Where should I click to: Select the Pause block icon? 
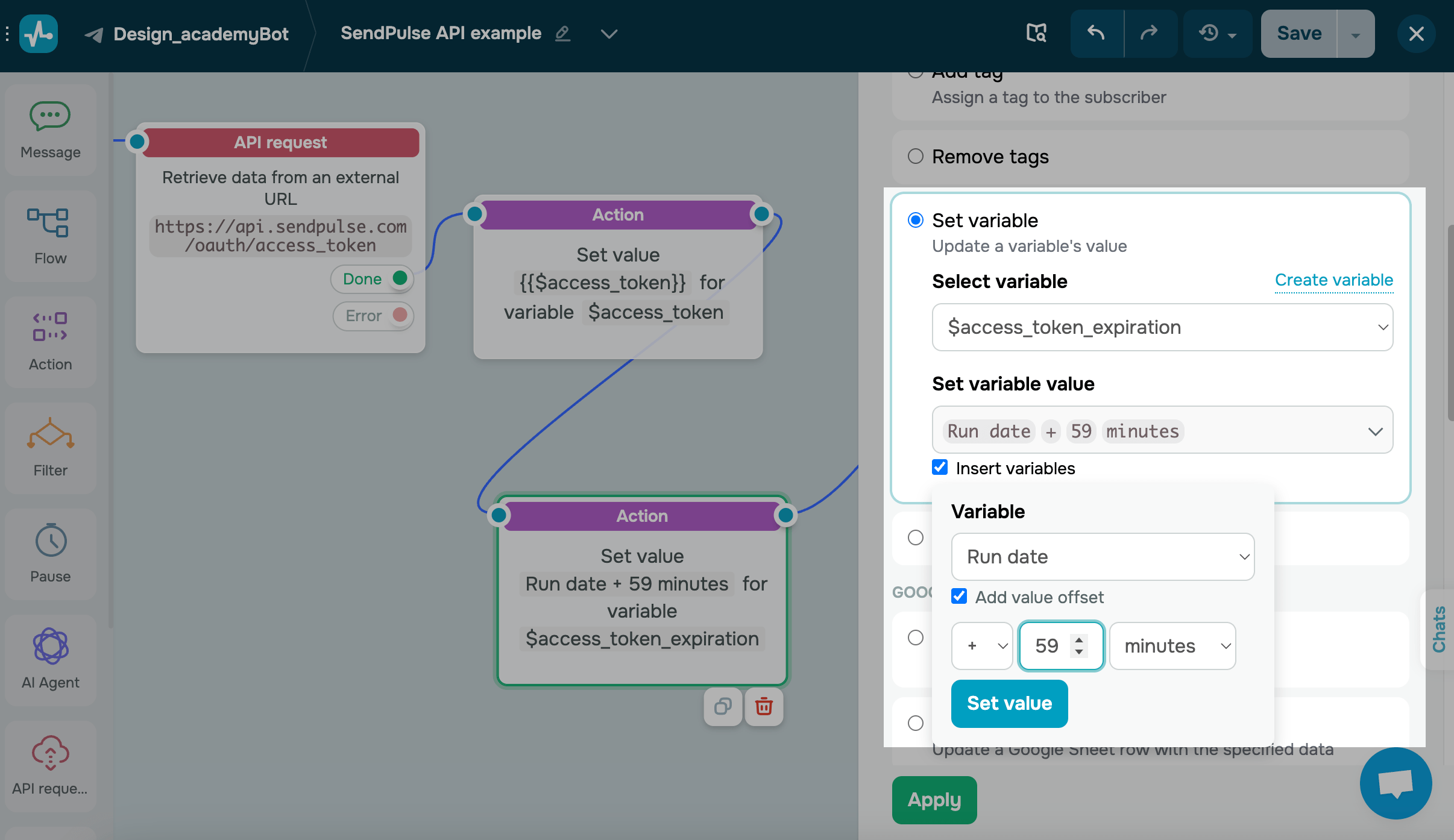pos(50,541)
